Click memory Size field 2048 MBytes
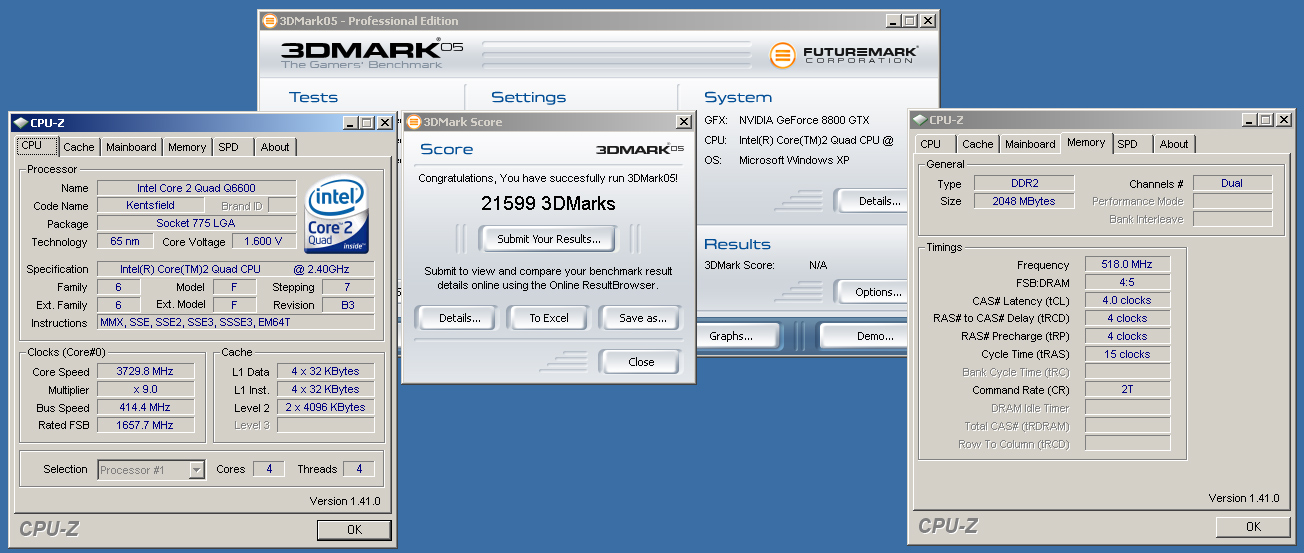 tap(1023, 202)
